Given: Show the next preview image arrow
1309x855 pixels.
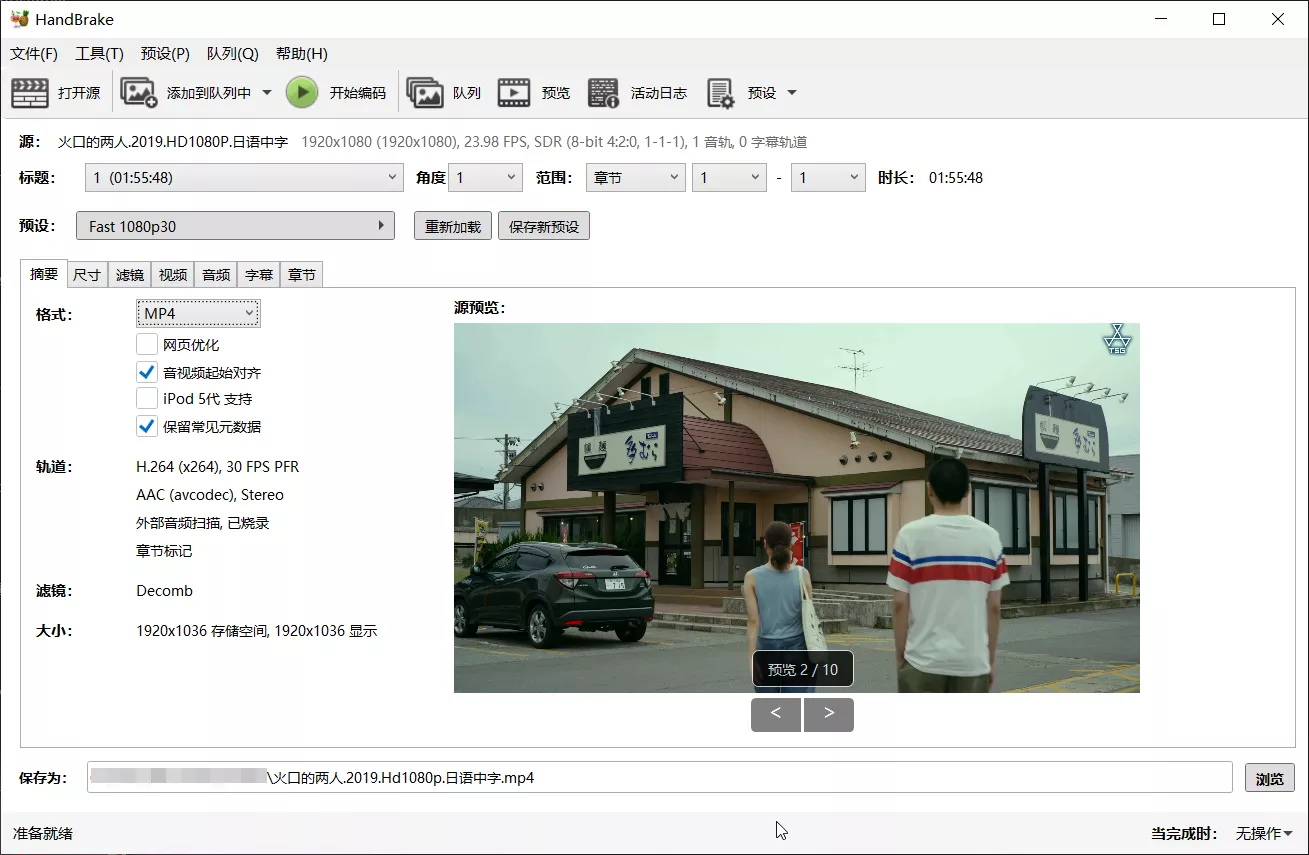Looking at the screenshot, I should tap(828, 714).
